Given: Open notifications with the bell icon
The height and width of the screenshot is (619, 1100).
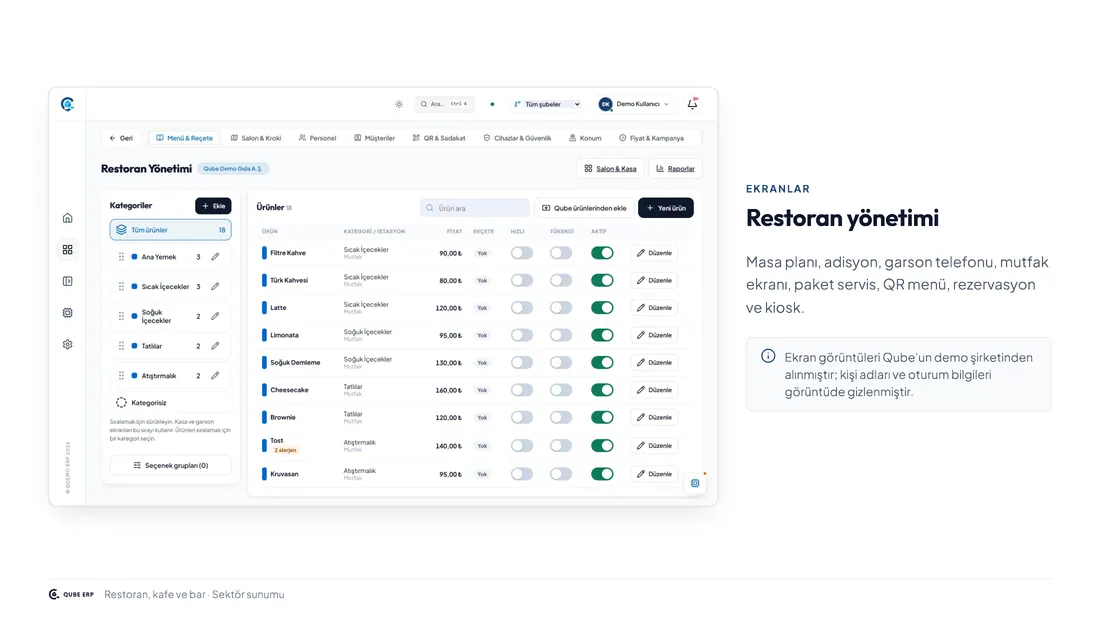Looking at the screenshot, I should 692,104.
